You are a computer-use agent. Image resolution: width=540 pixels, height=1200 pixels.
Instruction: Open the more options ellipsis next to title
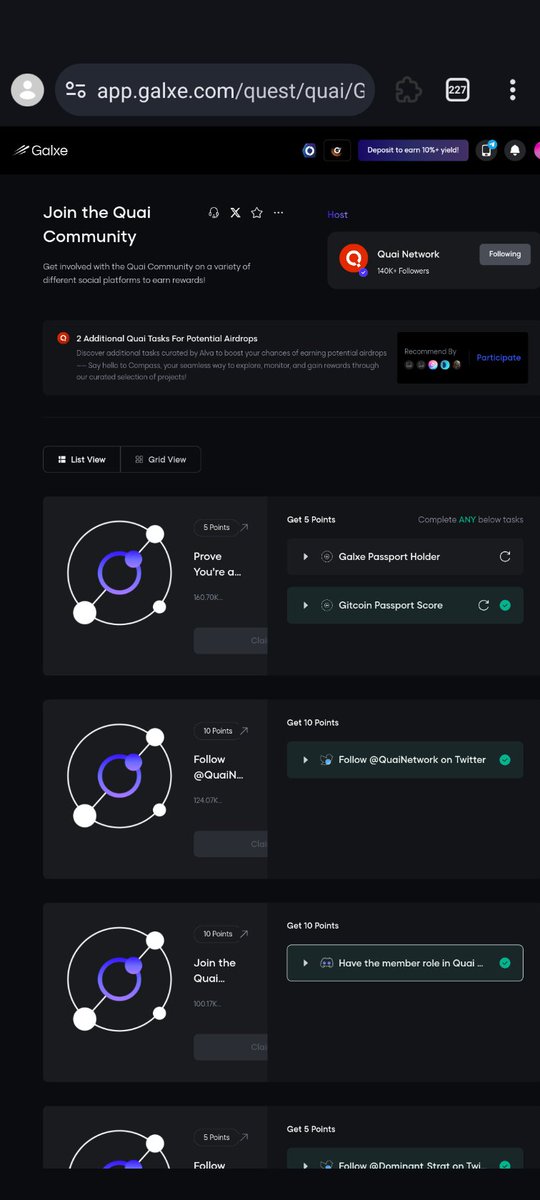(278, 213)
